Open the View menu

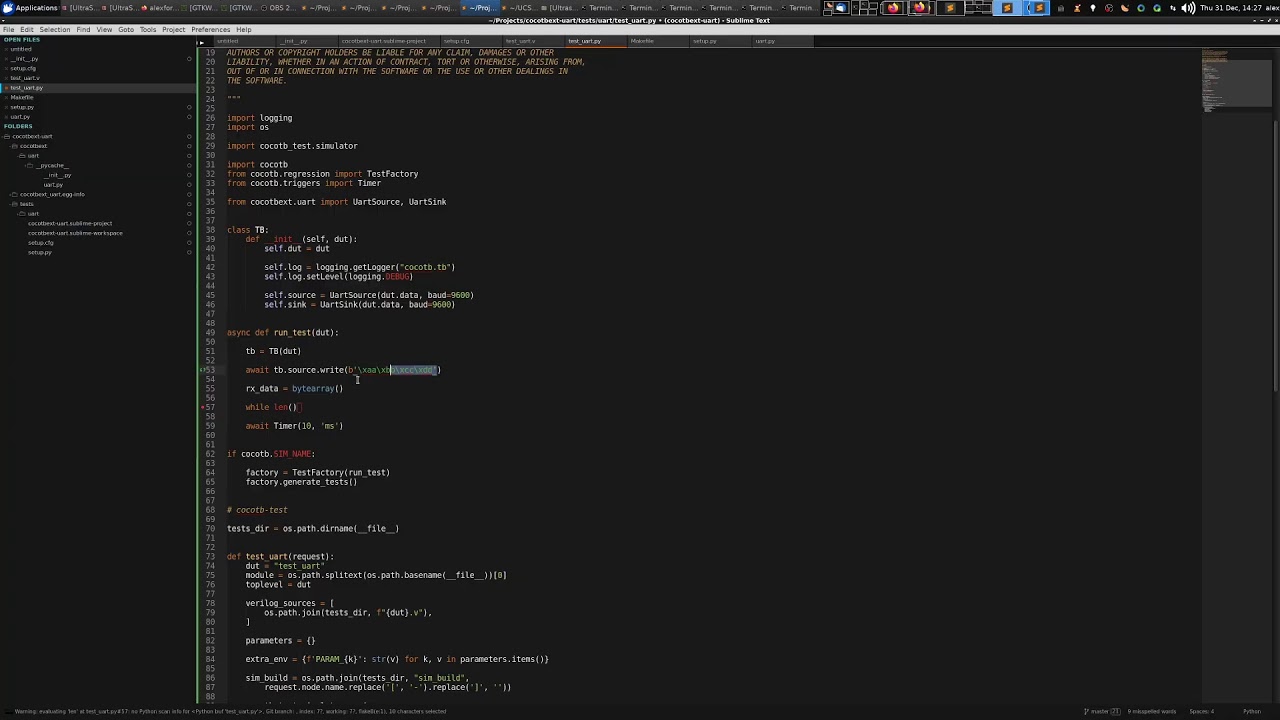pos(104,29)
